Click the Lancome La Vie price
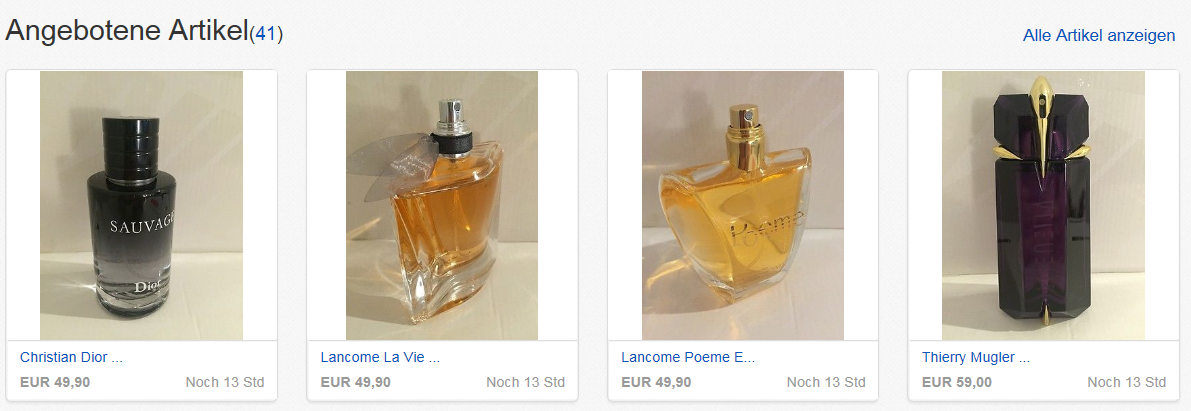 coord(355,382)
